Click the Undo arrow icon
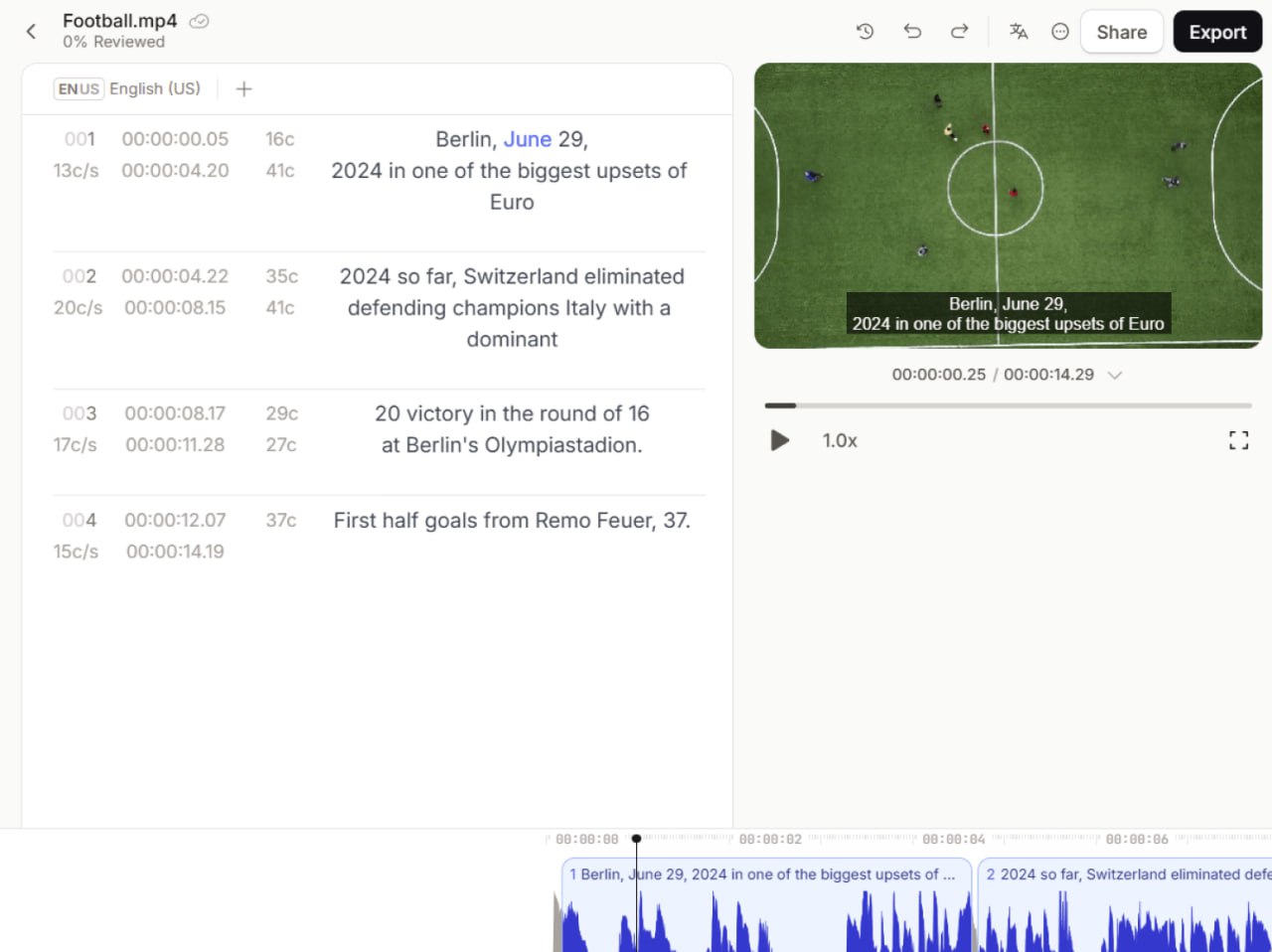The height and width of the screenshot is (952, 1272). [x=912, y=31]
